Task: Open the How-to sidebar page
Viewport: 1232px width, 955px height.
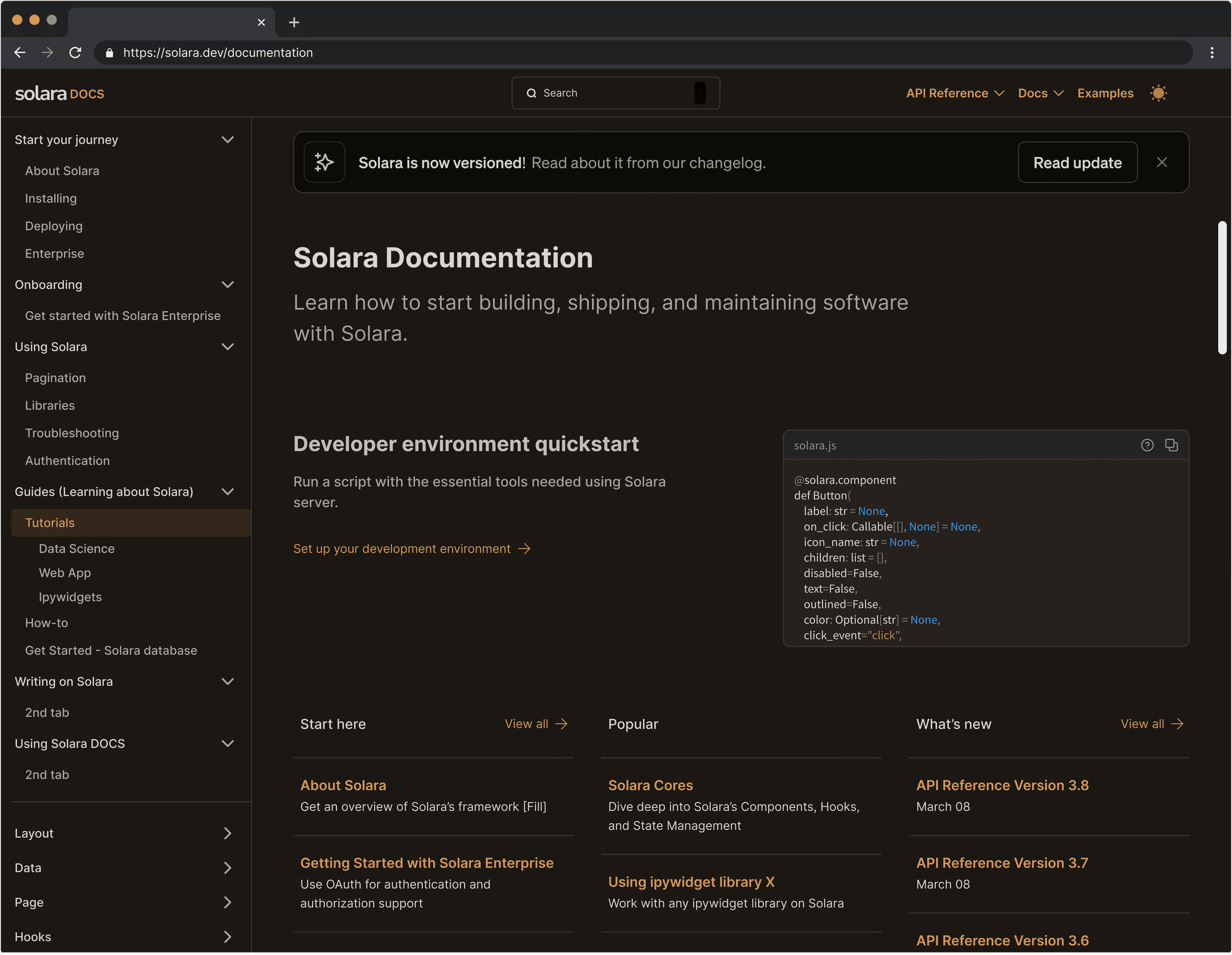Action: point(47,623)
